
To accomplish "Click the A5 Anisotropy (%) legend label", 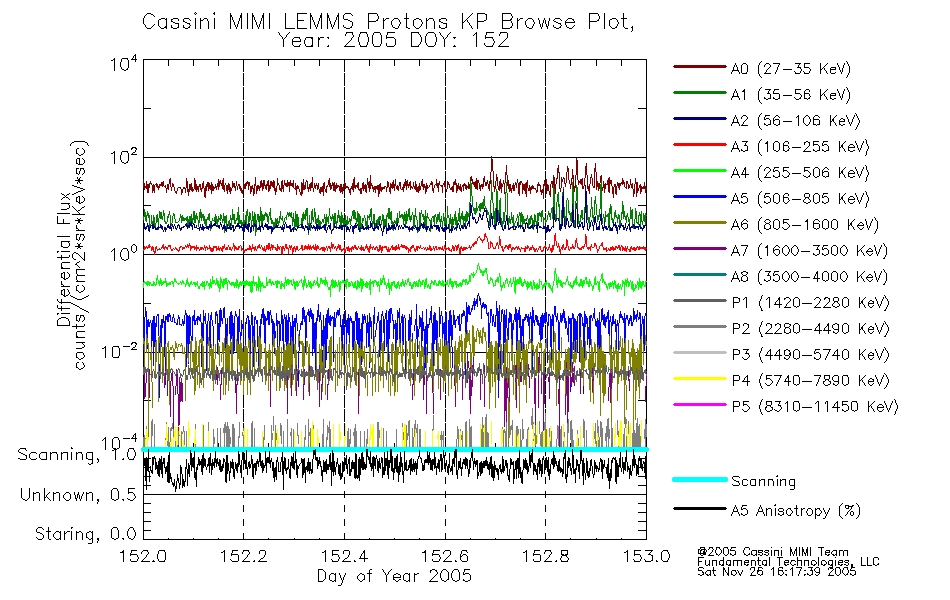I will point(796,511).
